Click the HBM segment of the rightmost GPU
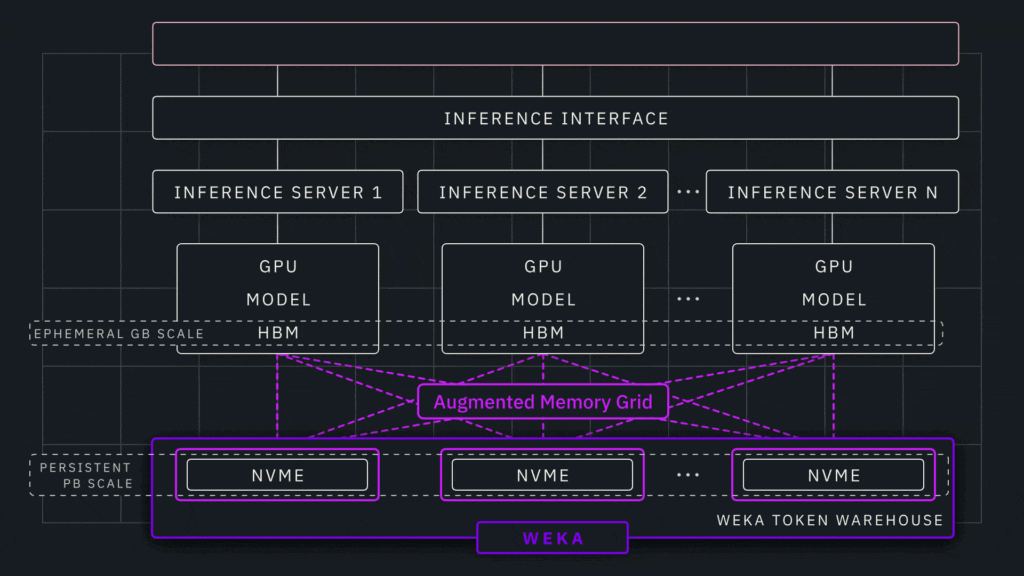This screenshot has height=576, width=1024. pos(834,332)
